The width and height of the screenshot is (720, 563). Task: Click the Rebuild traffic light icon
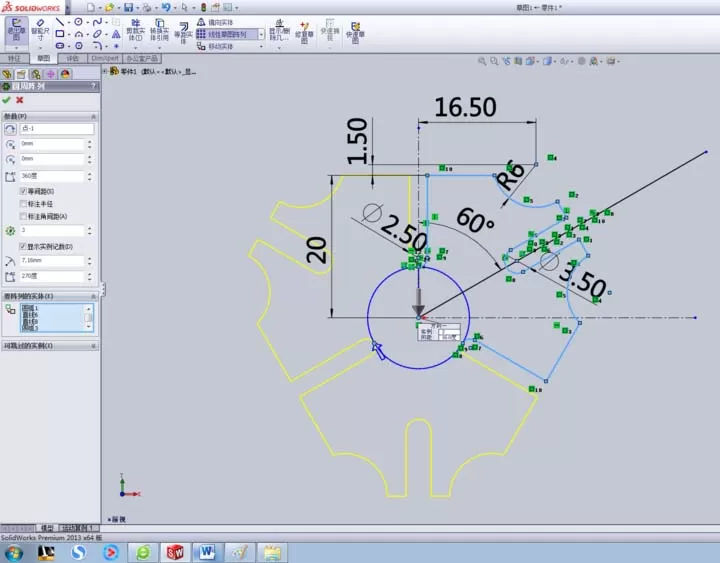[203, 7]
